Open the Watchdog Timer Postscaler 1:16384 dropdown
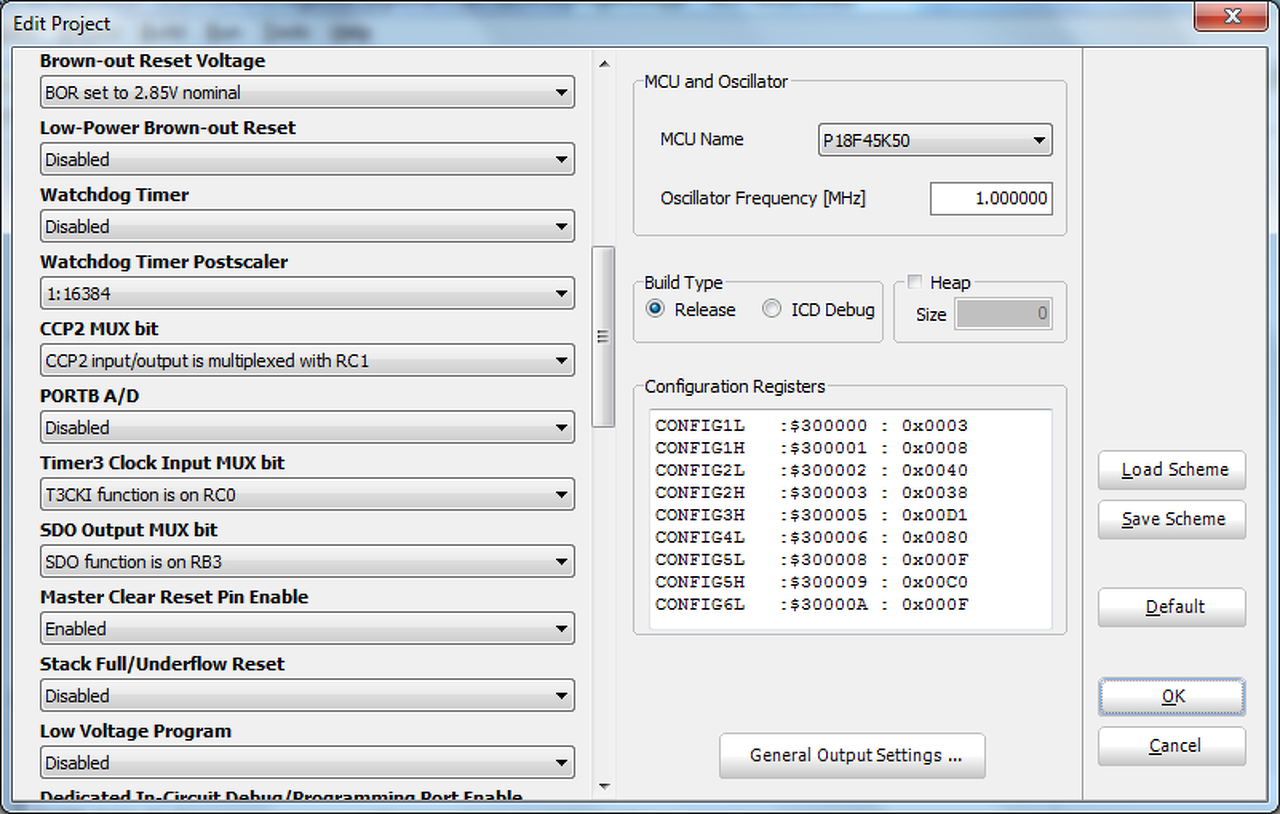The width and height of the screenshot is (1280, 814). 307,294
